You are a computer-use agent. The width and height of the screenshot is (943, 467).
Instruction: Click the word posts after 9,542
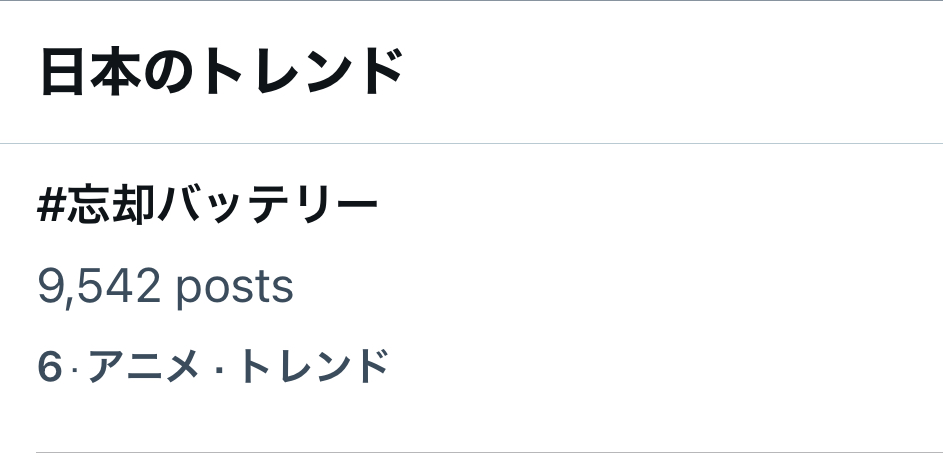click(234, 287)
